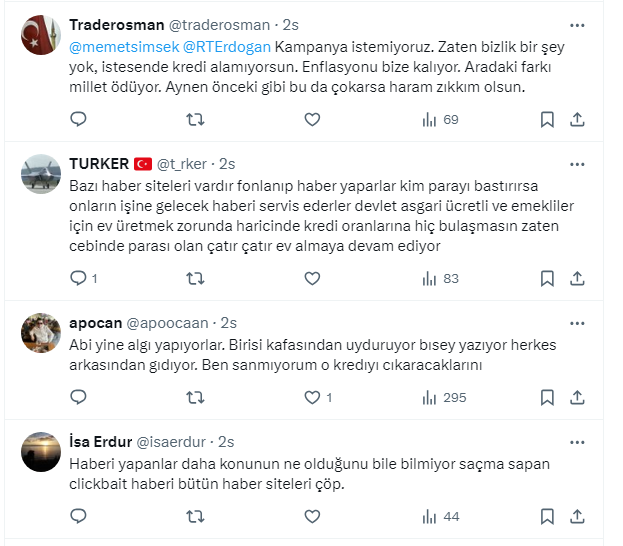Open apocan's display name profile

tap(95, 323)
